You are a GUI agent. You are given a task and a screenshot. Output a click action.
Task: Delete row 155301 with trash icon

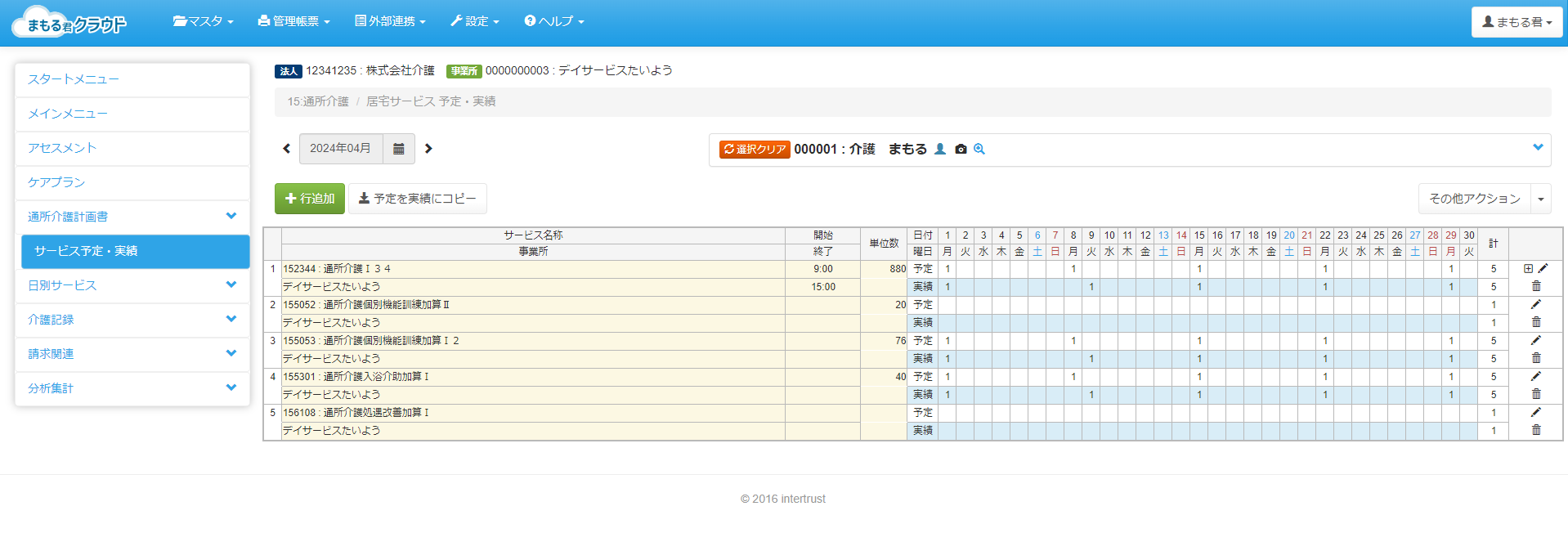pos(1536,394)
